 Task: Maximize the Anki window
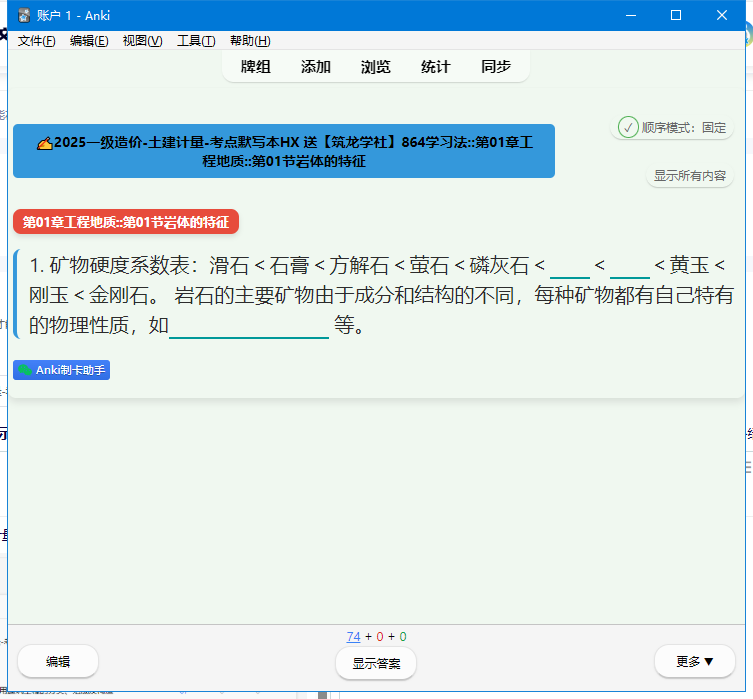676,15
